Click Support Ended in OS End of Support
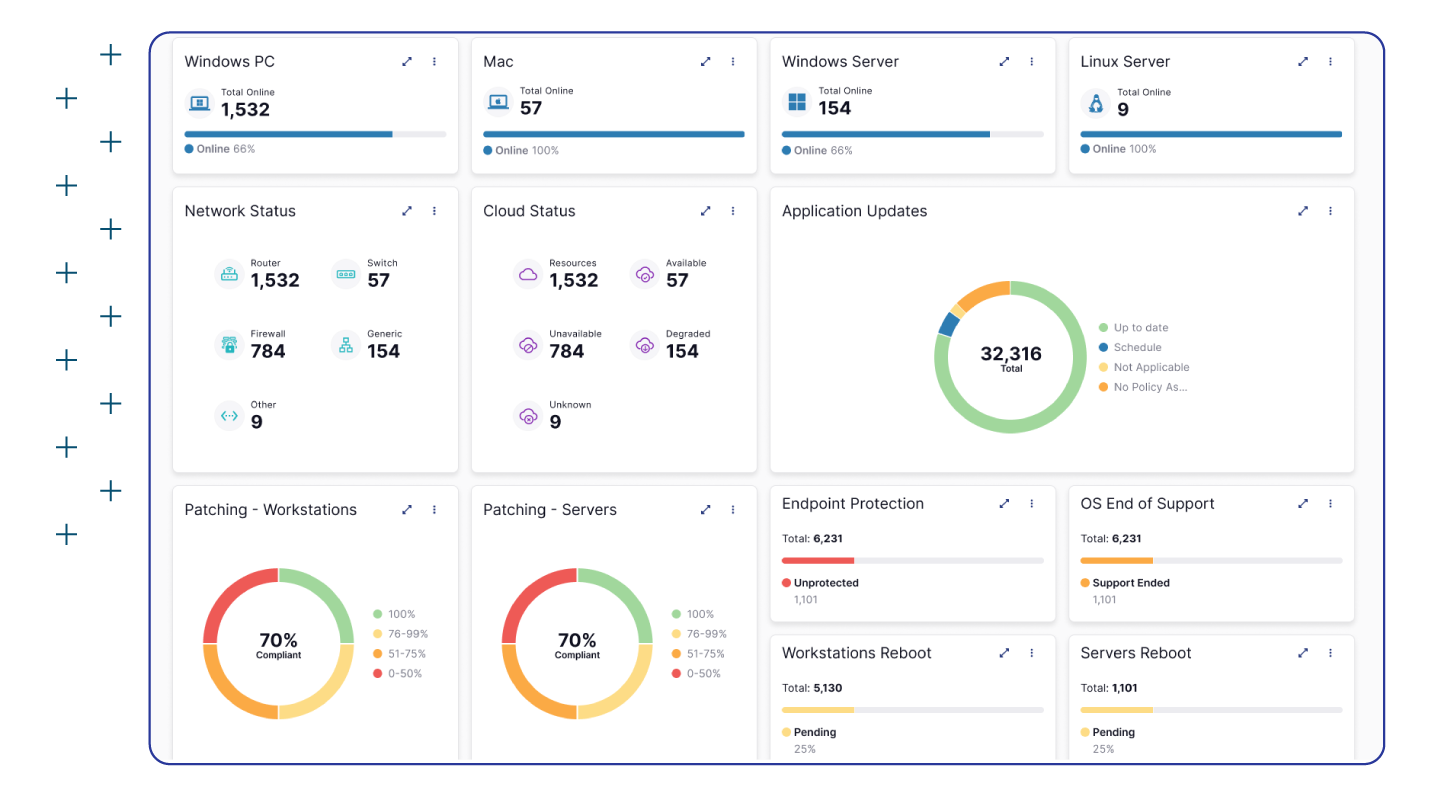Screen dimensions: 1441x801 (x=1130, y=583)
